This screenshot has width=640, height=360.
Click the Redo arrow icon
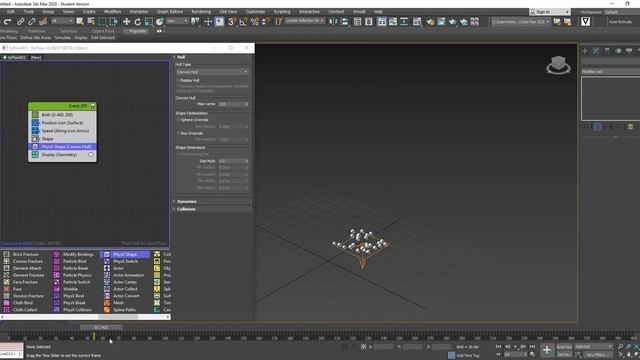coord(7,22)
